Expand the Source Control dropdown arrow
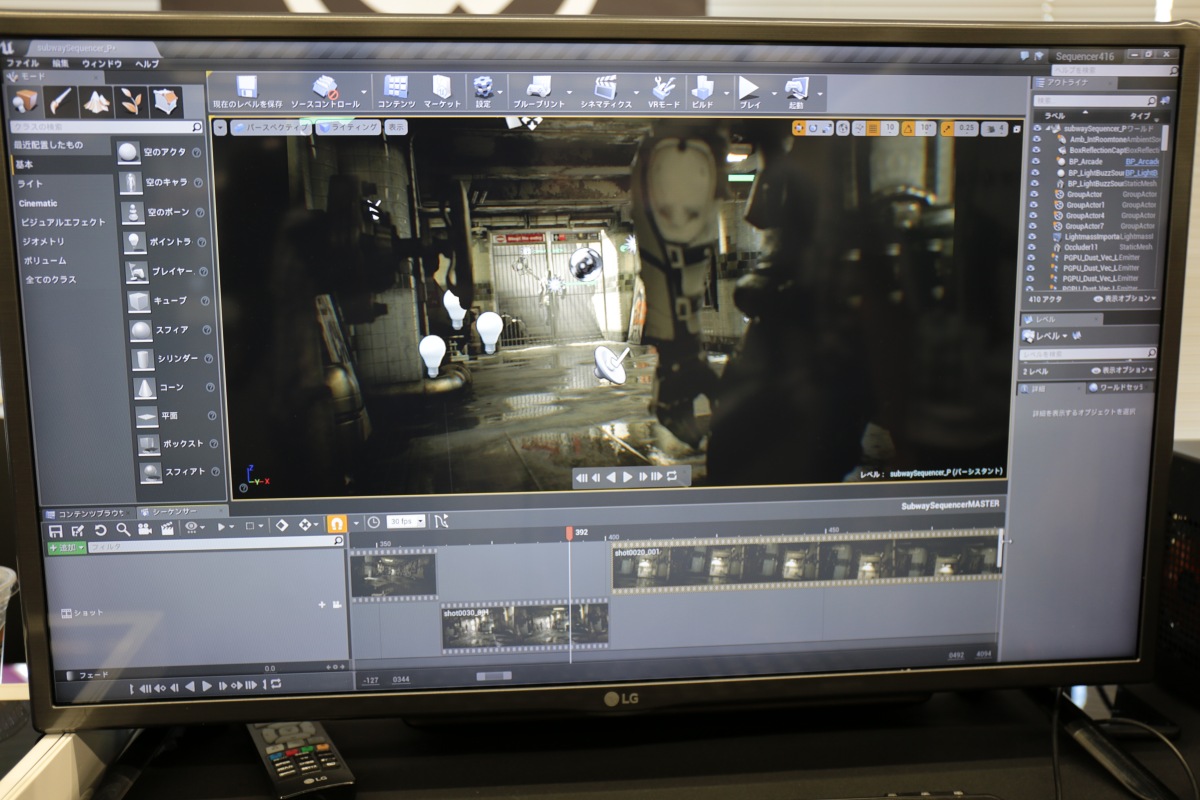Screen dimensions: 1200x800 pyautogui.click(x=364, y=92)
